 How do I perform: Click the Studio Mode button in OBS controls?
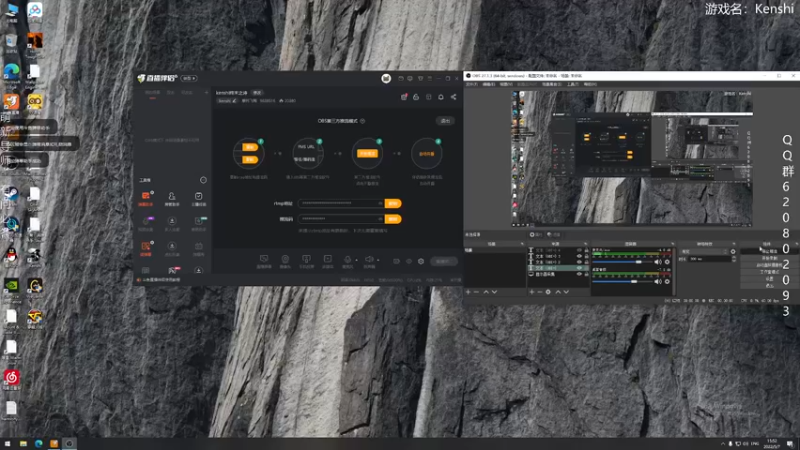click(x=770, y=272)
